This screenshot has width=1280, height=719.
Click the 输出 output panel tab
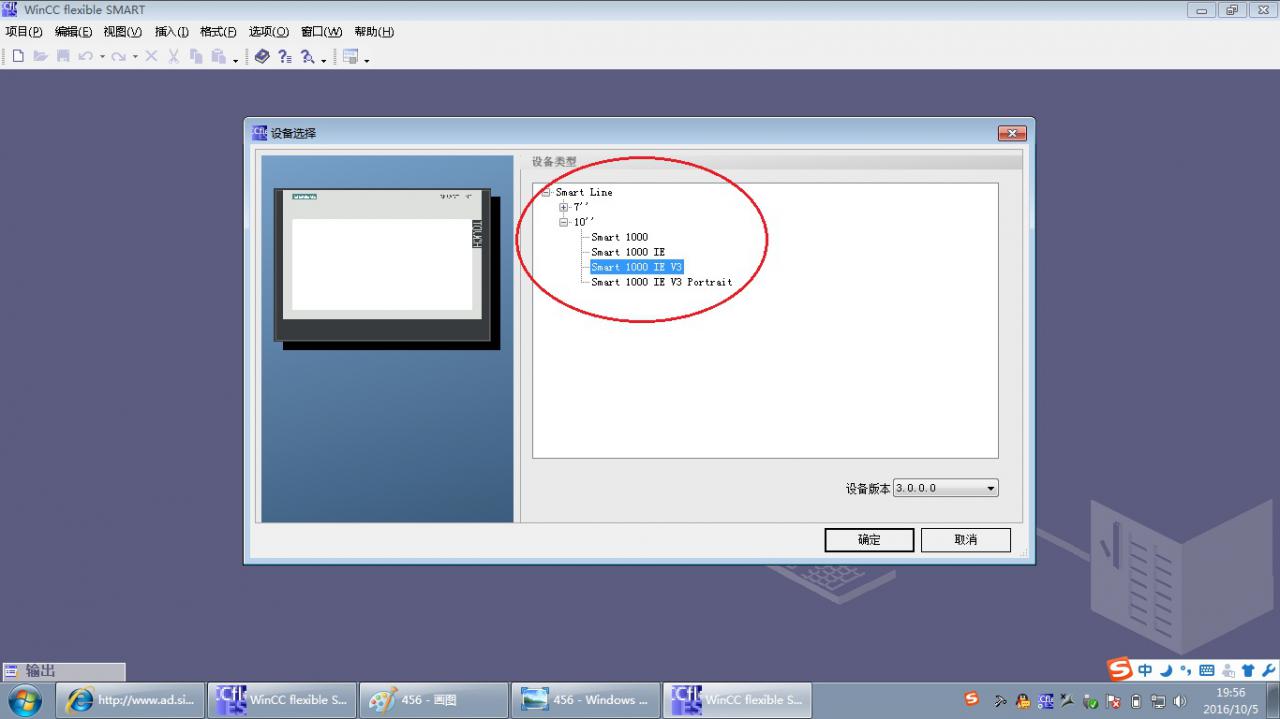pyautogui.click(x=63, y=671)
